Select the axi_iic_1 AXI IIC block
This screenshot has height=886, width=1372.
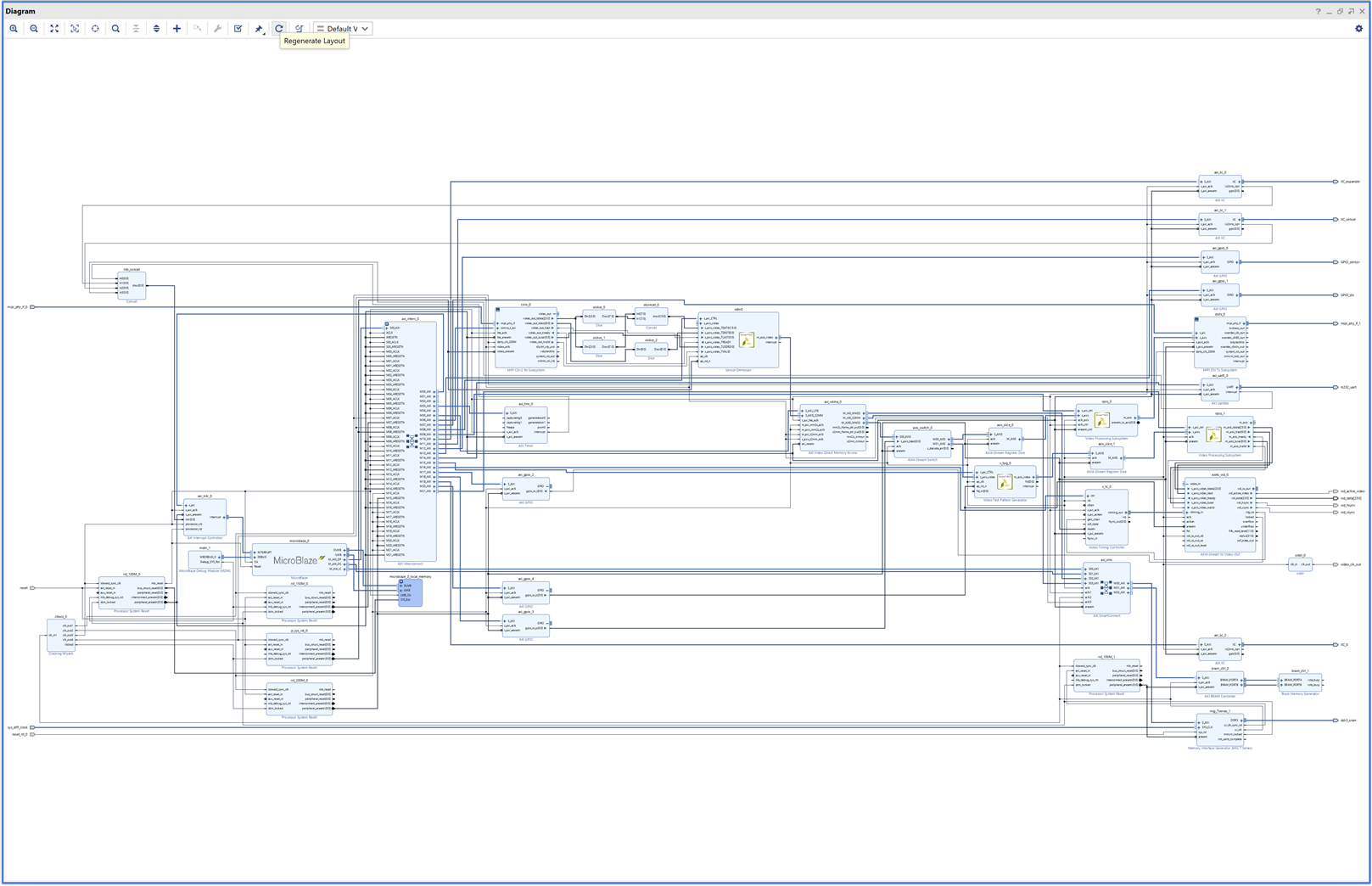point(1219,224)
